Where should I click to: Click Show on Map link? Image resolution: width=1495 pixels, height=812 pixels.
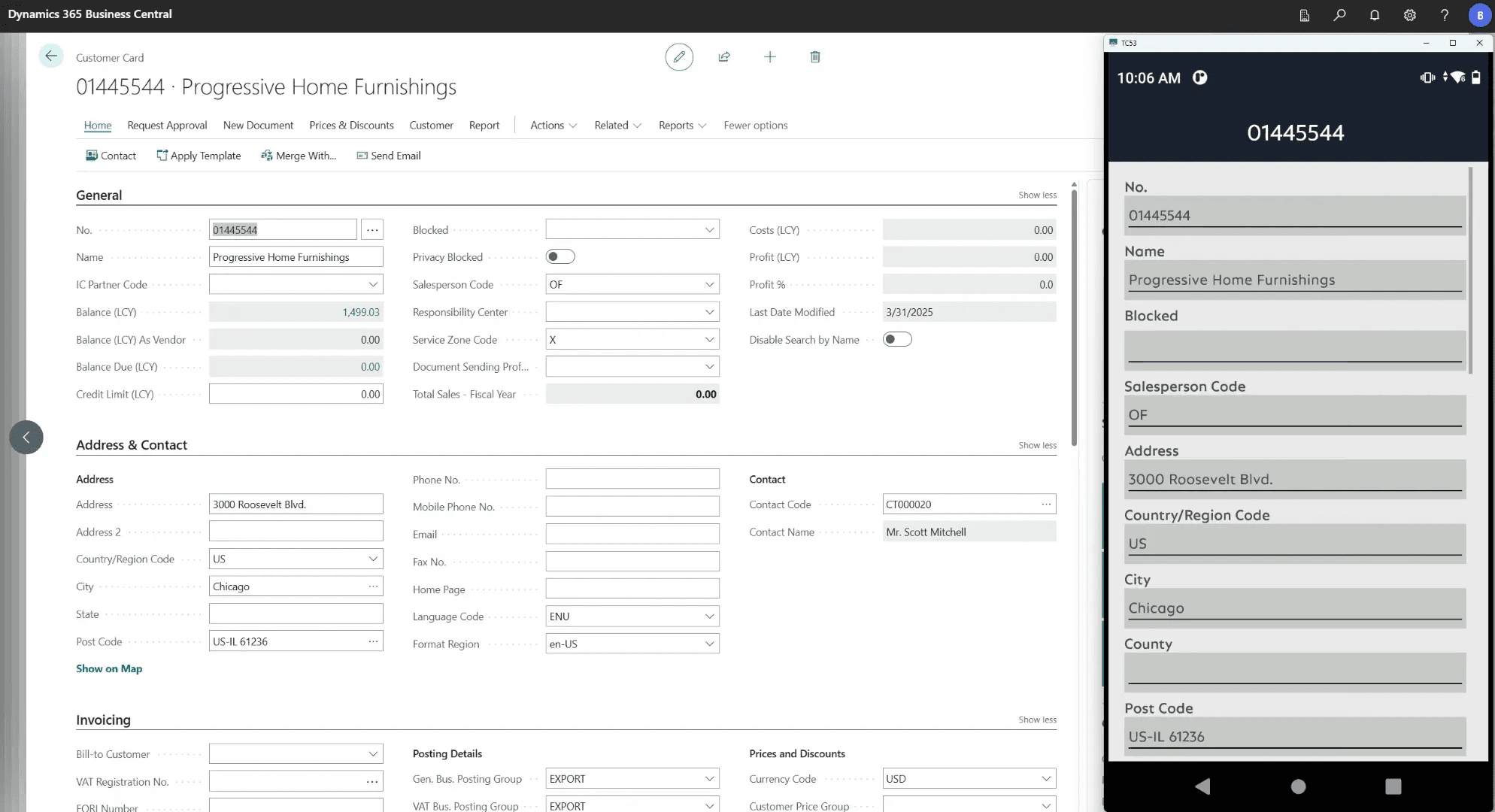click(109, 669)
